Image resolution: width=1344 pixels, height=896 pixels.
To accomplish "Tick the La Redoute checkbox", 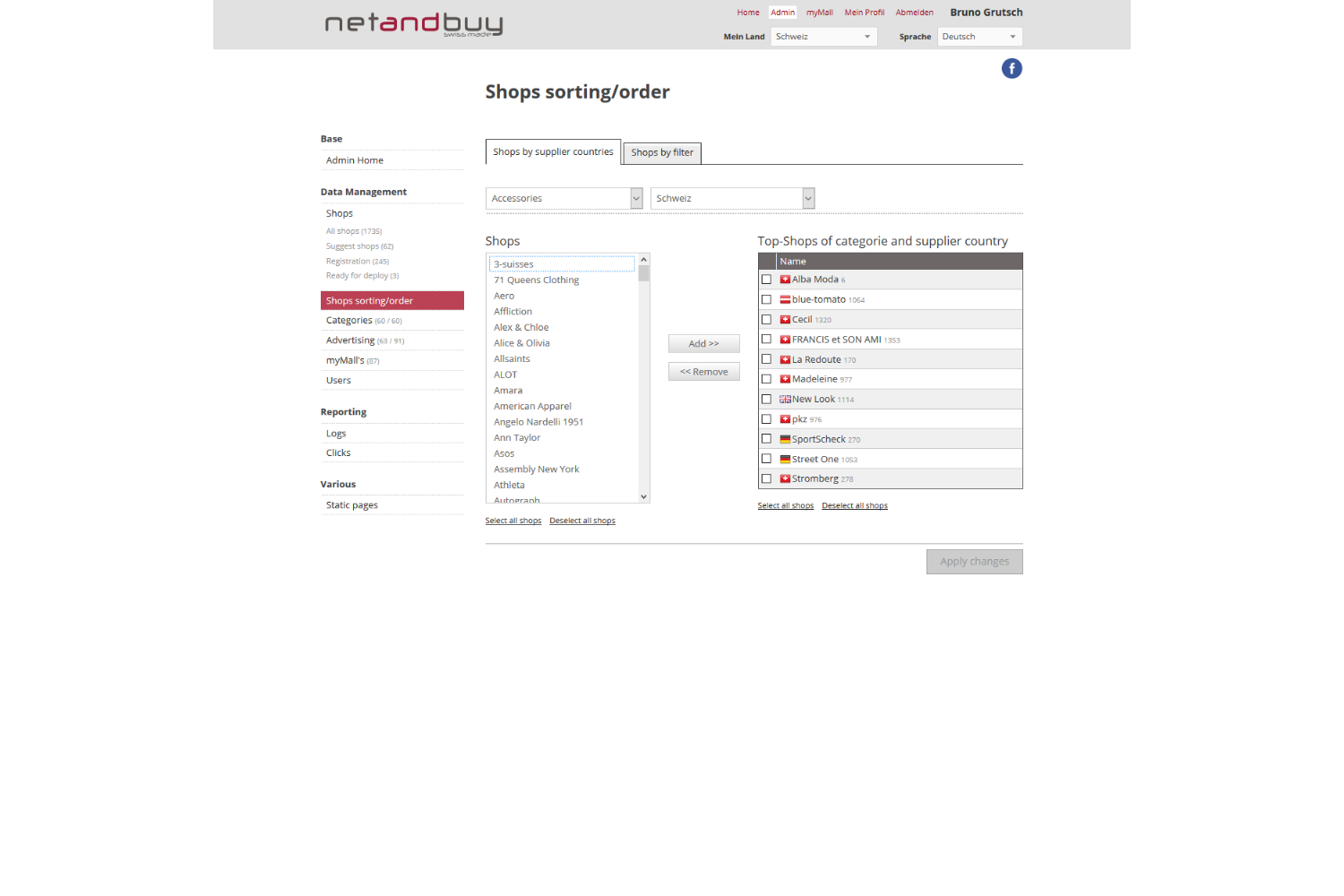I will click(x=766, y=359).
